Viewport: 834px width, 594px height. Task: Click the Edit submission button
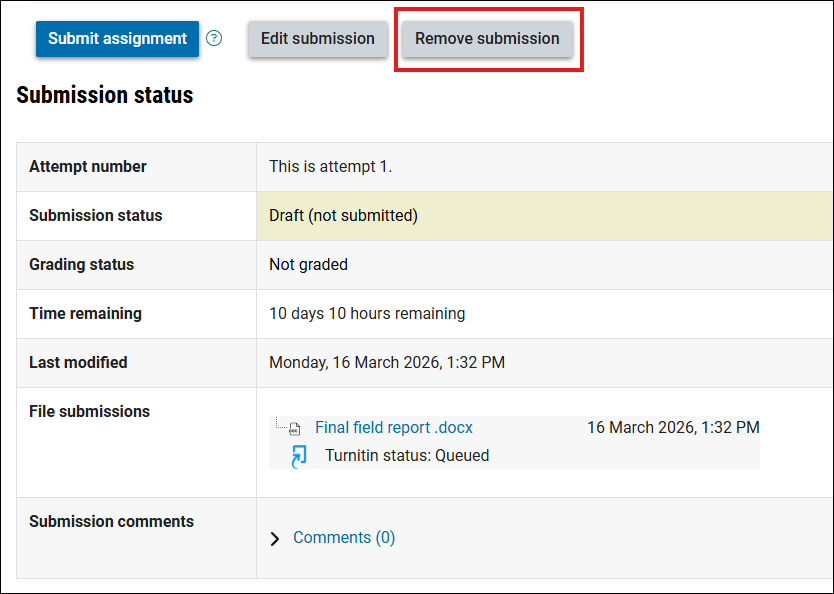pos(318,39)
